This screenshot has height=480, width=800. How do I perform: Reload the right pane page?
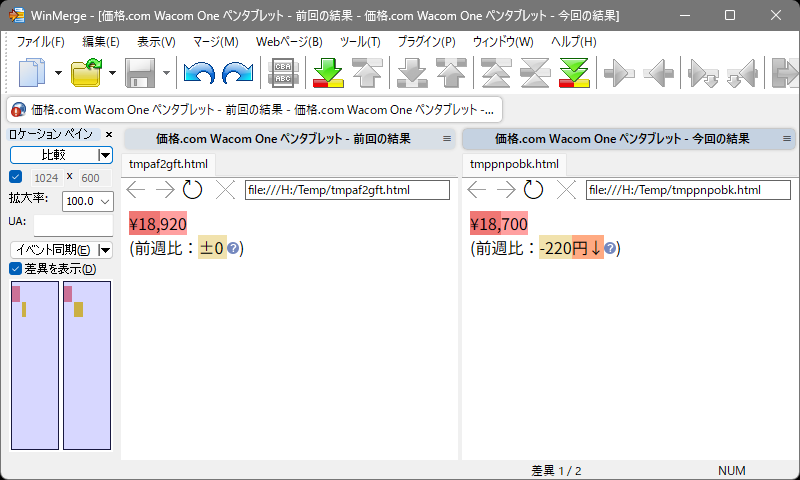533,190
